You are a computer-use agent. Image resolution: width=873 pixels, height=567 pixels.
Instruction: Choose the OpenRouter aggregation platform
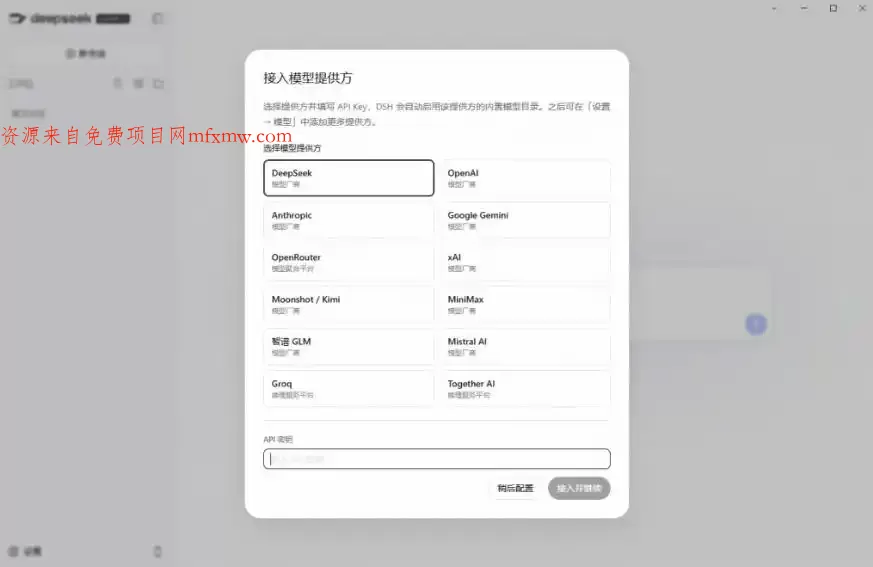(349, 262)
